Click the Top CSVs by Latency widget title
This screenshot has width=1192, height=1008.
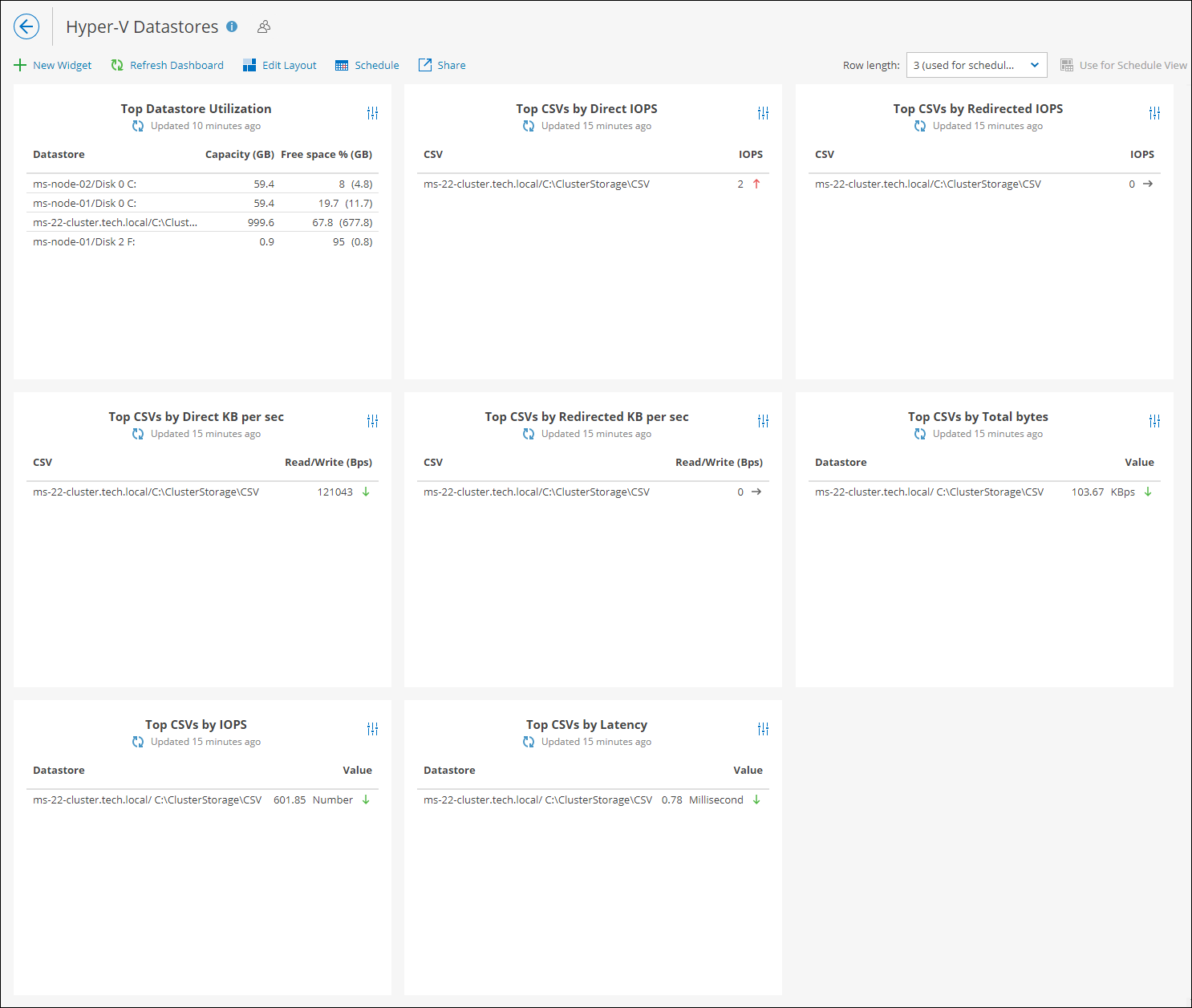click(x=586, y=724)
